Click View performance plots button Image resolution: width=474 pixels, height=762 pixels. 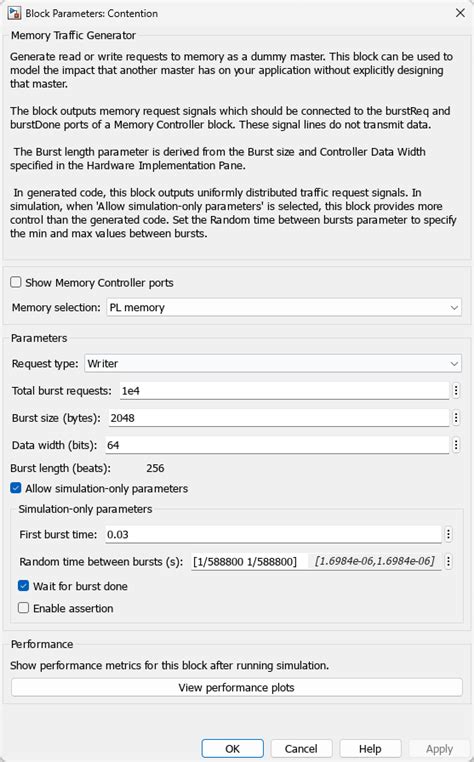tap(237, 688)
